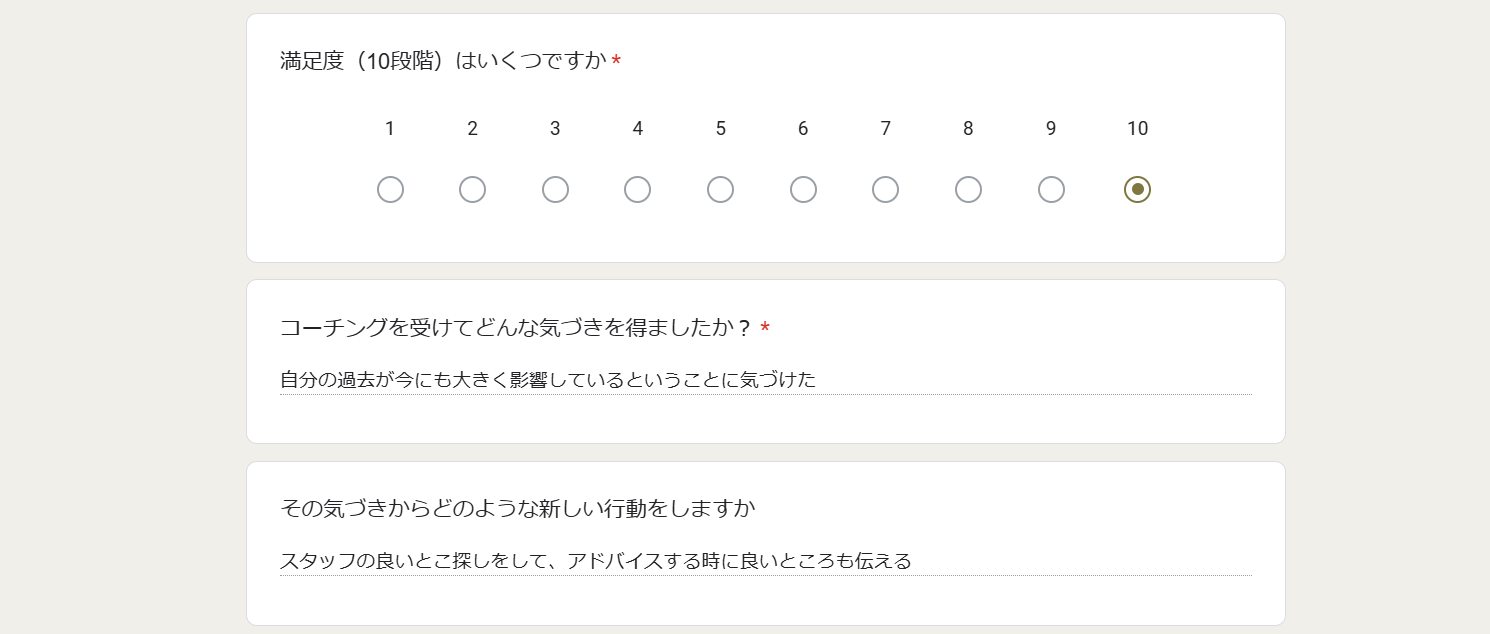The image size is (1490, 634).
Task: Click the number 5 scale label
Action: click(x=720, y=129)
